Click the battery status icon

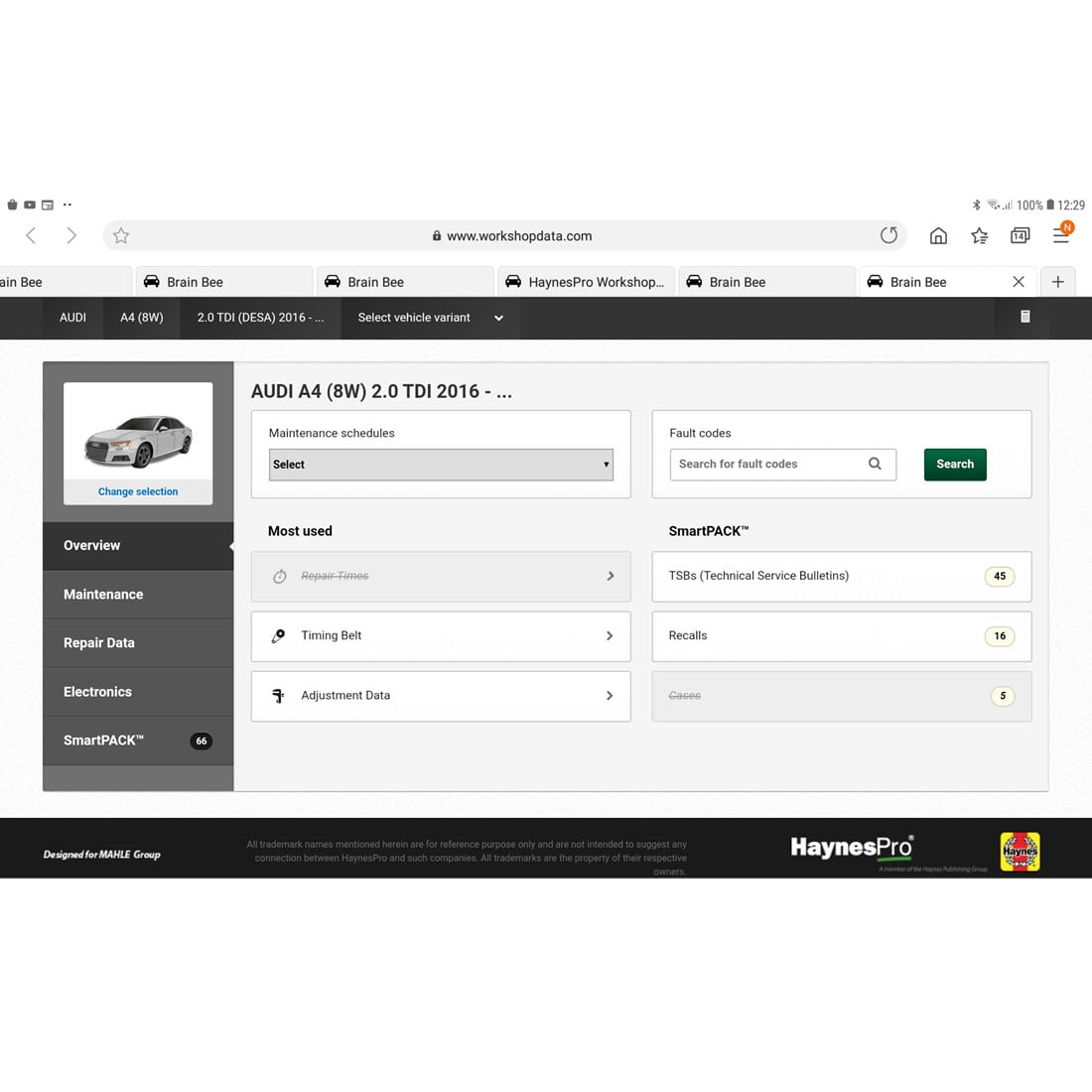tap(1050, 205)
